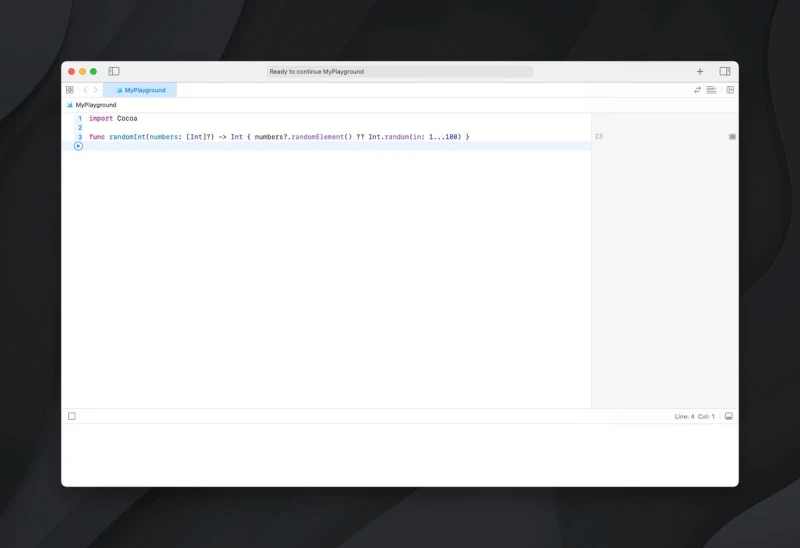Click the stop execution square in debug bar
Screen dimensions: 800x548
(x=72, y=416)
